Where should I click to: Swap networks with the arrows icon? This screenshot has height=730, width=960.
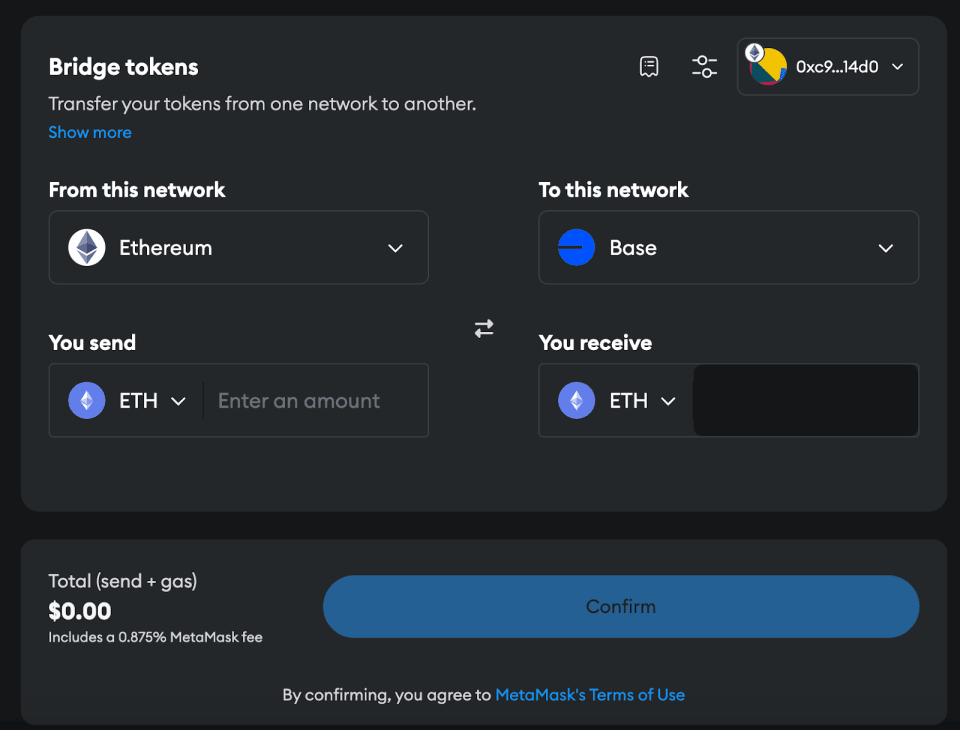pos(484,328)
